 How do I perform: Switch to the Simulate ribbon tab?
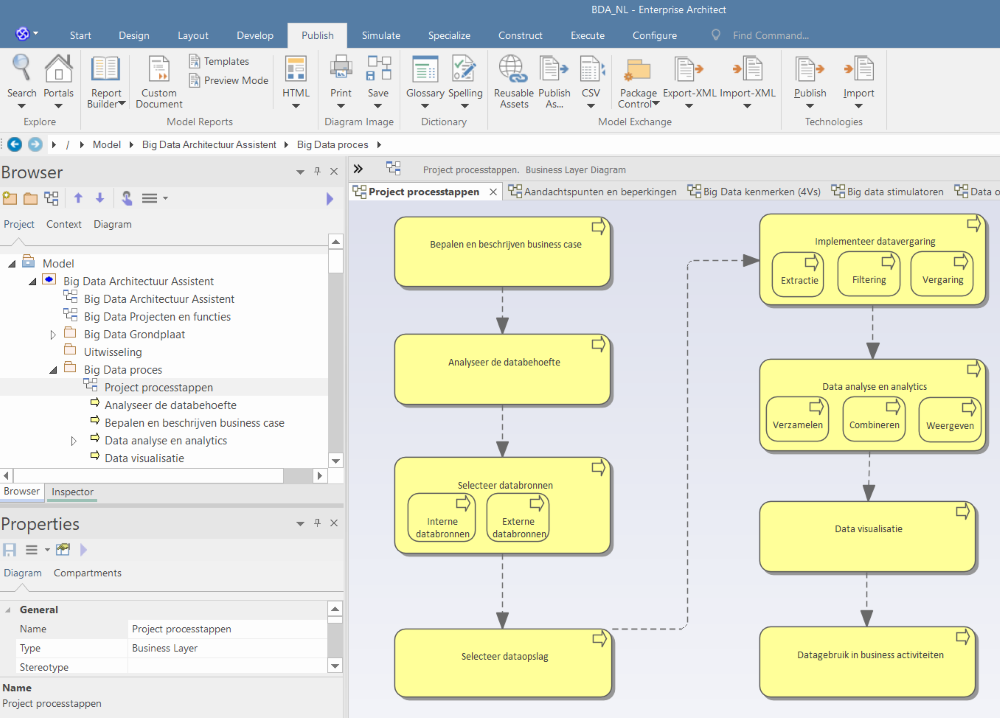[381, 35]
